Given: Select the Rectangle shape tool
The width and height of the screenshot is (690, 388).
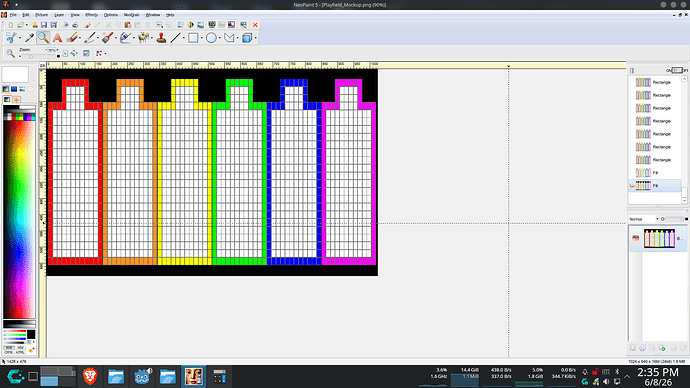Looking at the screenshot, I should tap(193, 38).
